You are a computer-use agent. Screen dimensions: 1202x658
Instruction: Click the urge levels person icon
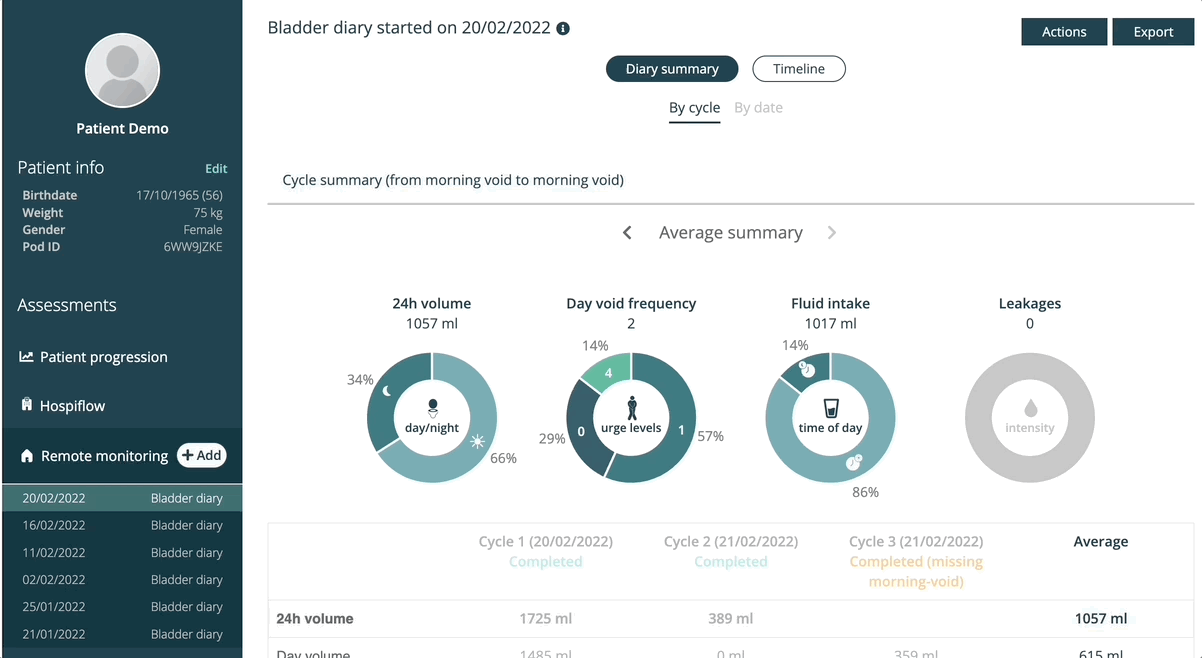pyautogui.click(x=631, y=407)
